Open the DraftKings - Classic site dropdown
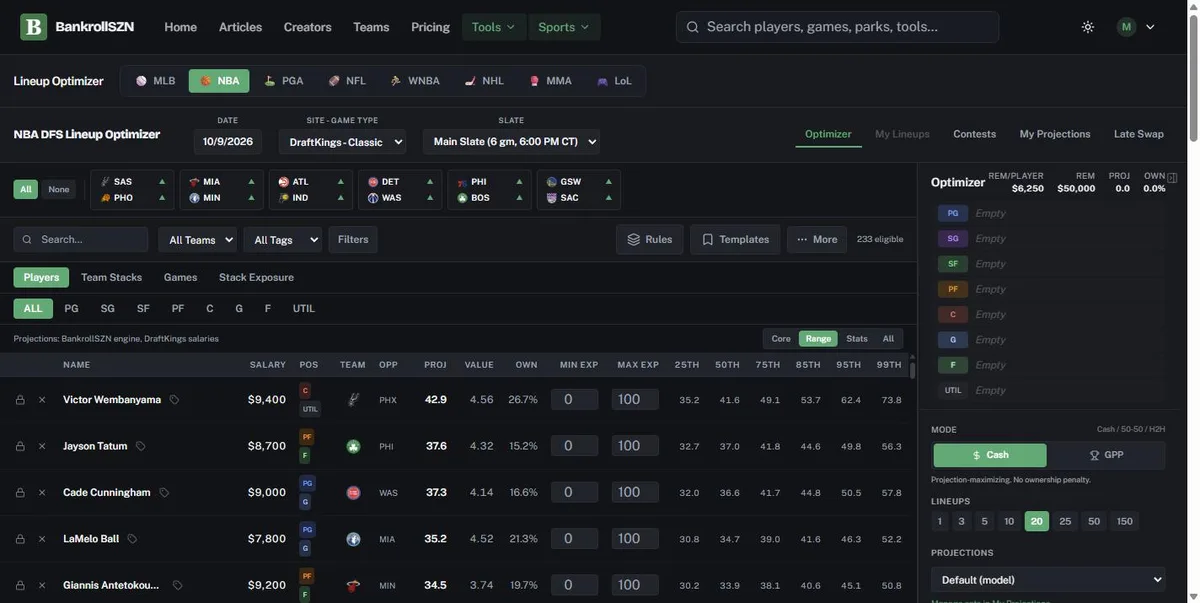1200x603 pixels. point(342,142)
